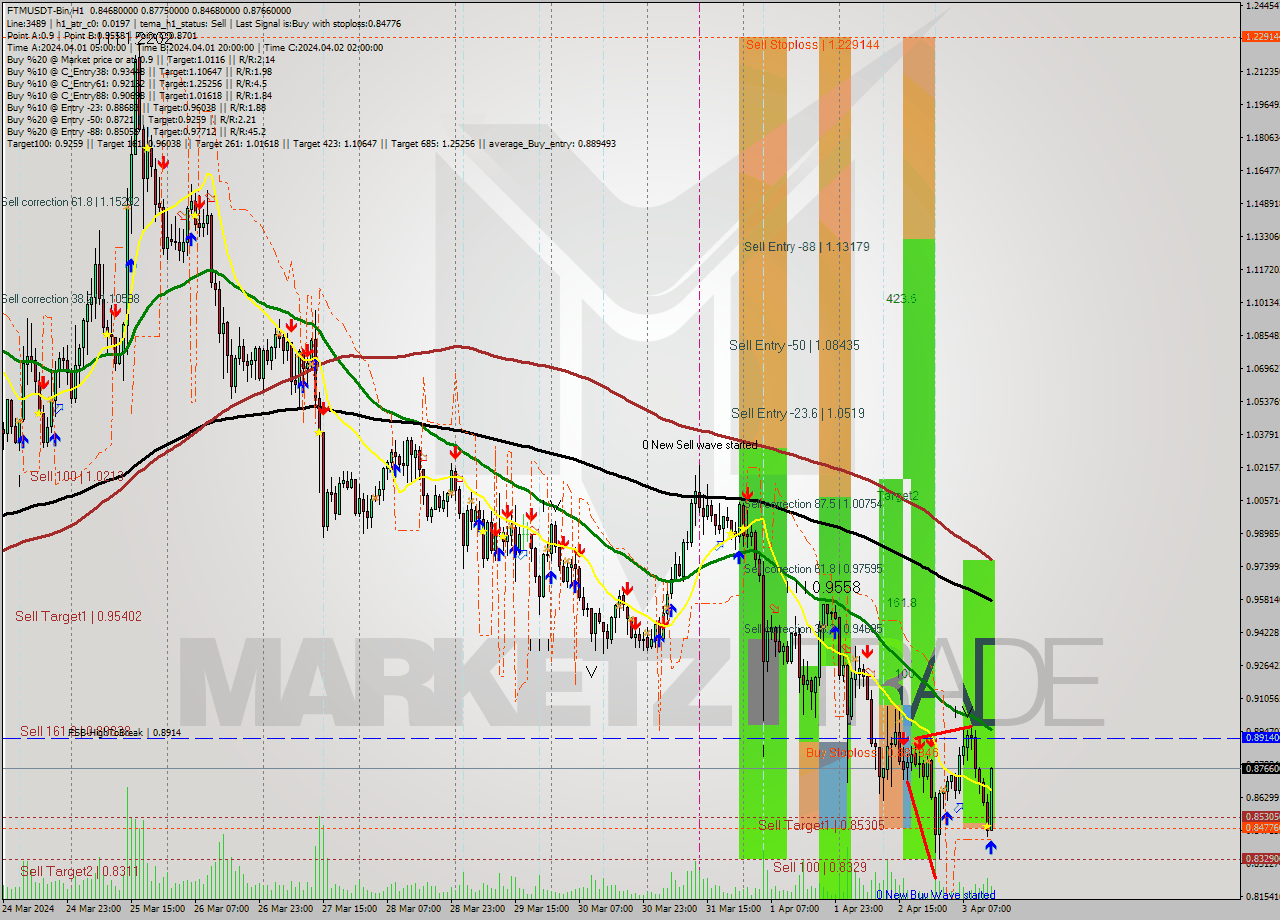This screenshot has height=920, width=1280.
Task: Click the 0.87660 current price tag
Action: pyautogui.click(x=1260, y=768)
